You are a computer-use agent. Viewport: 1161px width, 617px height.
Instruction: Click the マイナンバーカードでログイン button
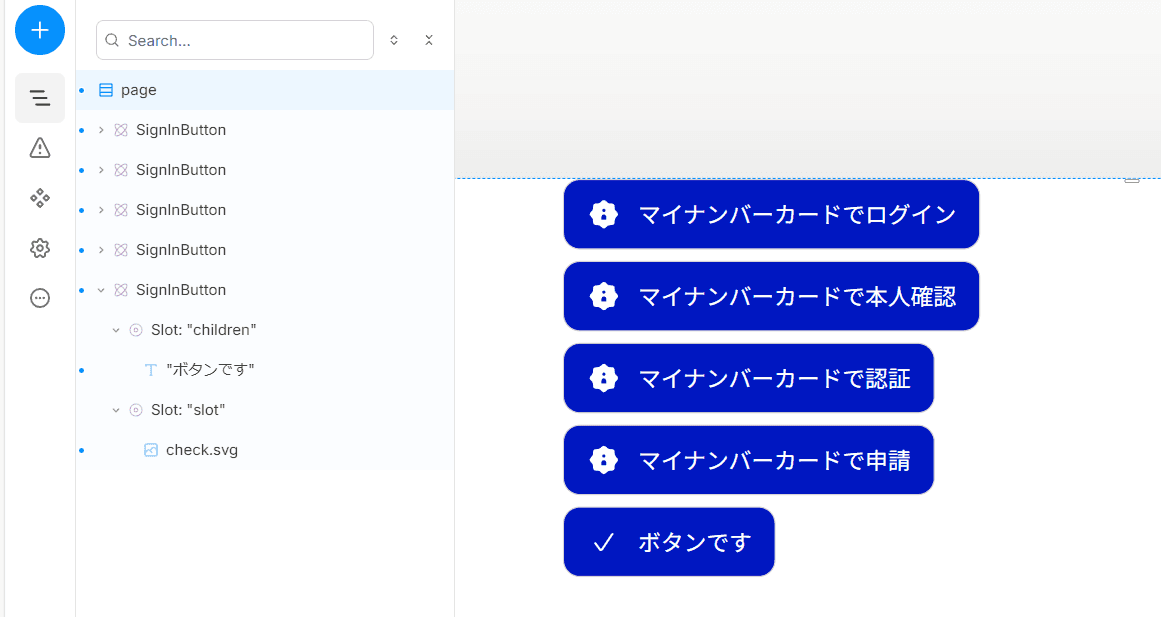(772, 214)
